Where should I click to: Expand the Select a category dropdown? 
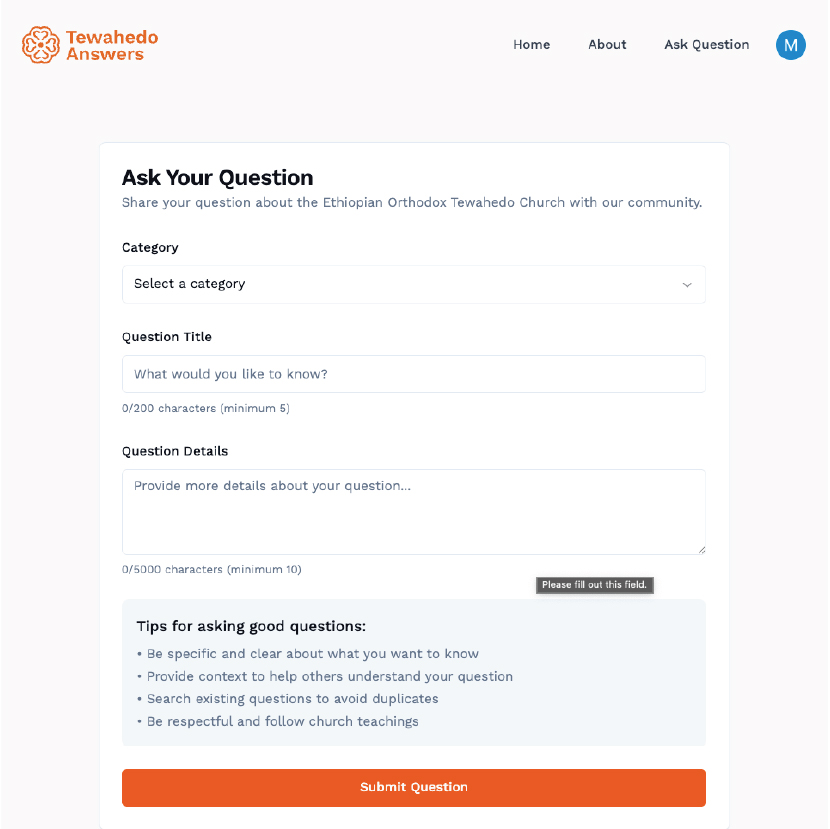click(413, 284)
